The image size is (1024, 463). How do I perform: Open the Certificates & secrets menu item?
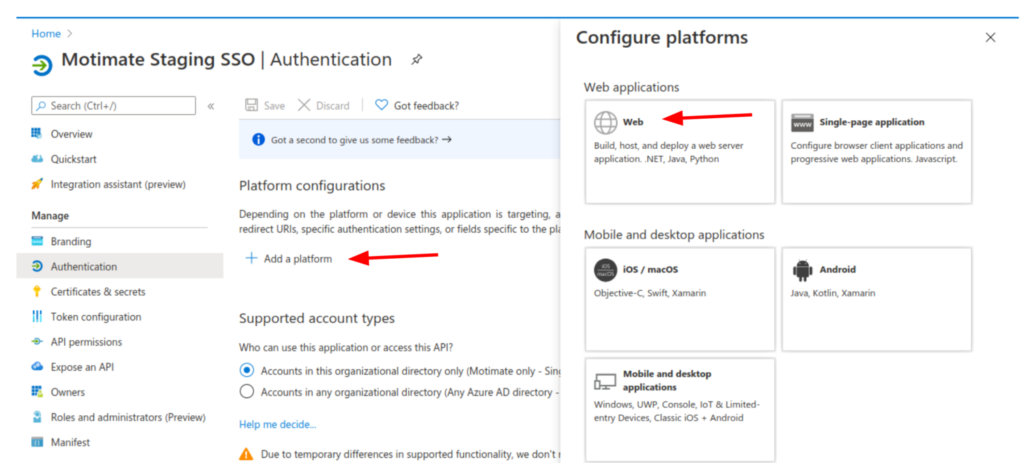click(97, 292)
